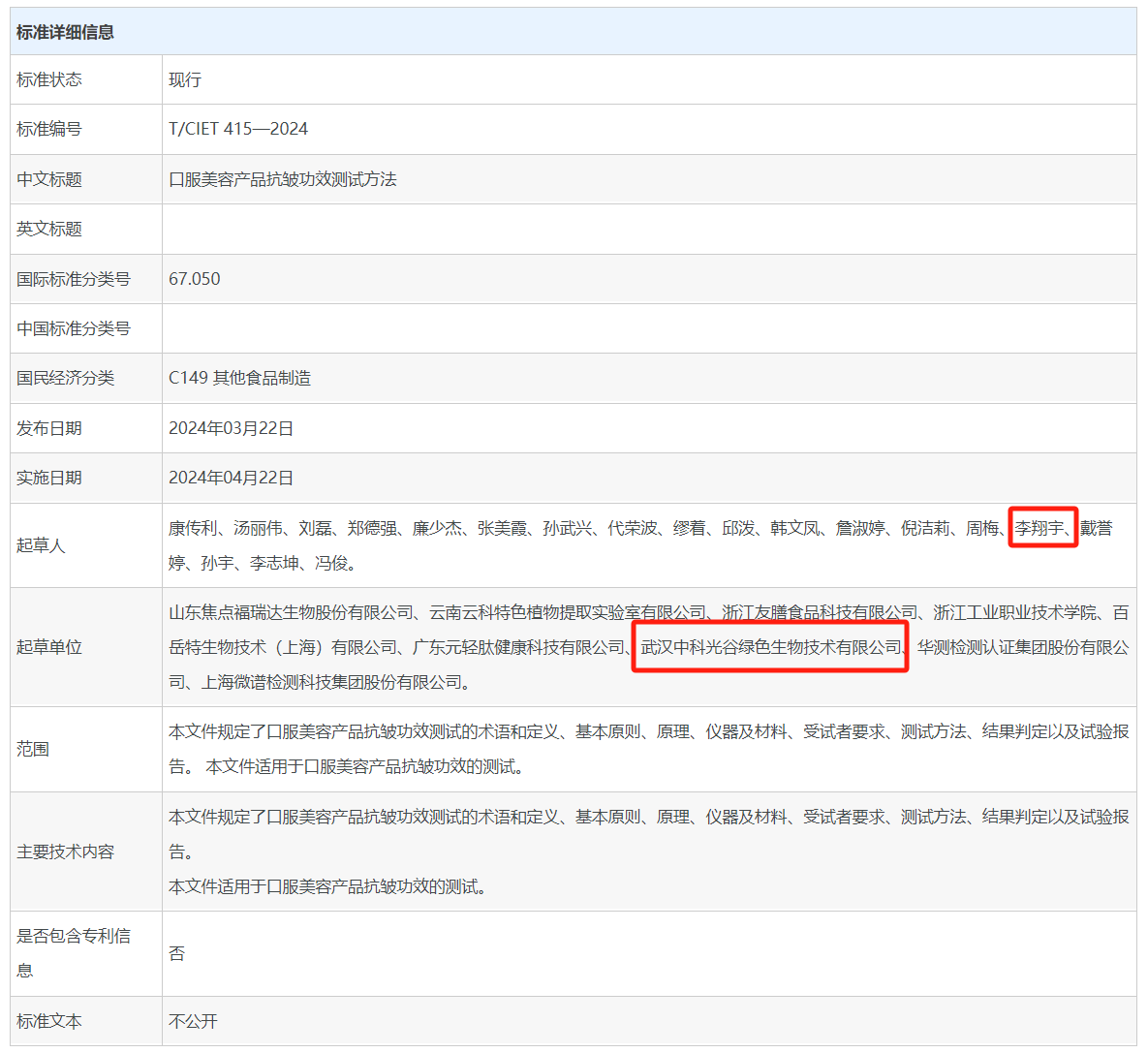
Task: Click the 起草单位 row label
Action: click(x=49, y=647)
